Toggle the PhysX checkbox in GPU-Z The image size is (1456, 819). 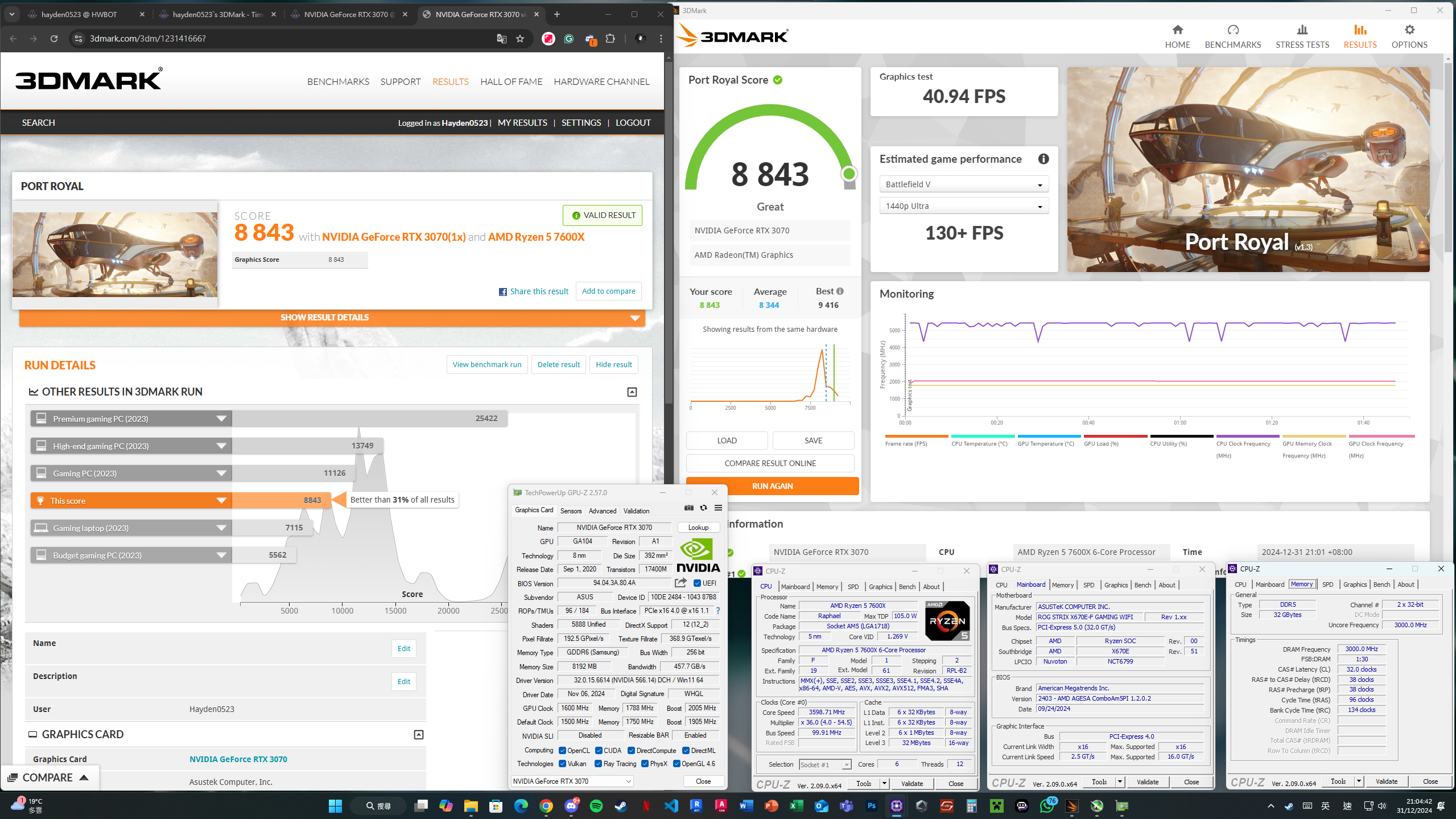click(x=645, y=763)
